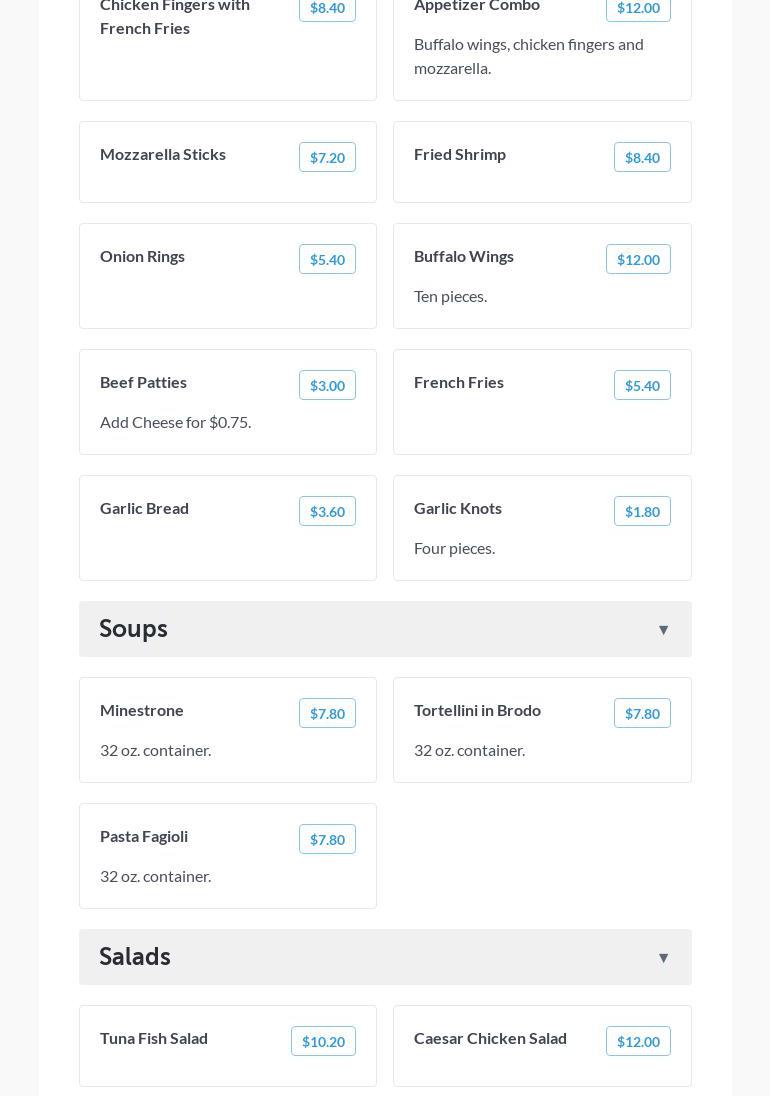The height and width of the screenshot is (1096, 770).
Task: Select Tortellini in Brodo $7.80 price
Action: [x=642, y=714]
